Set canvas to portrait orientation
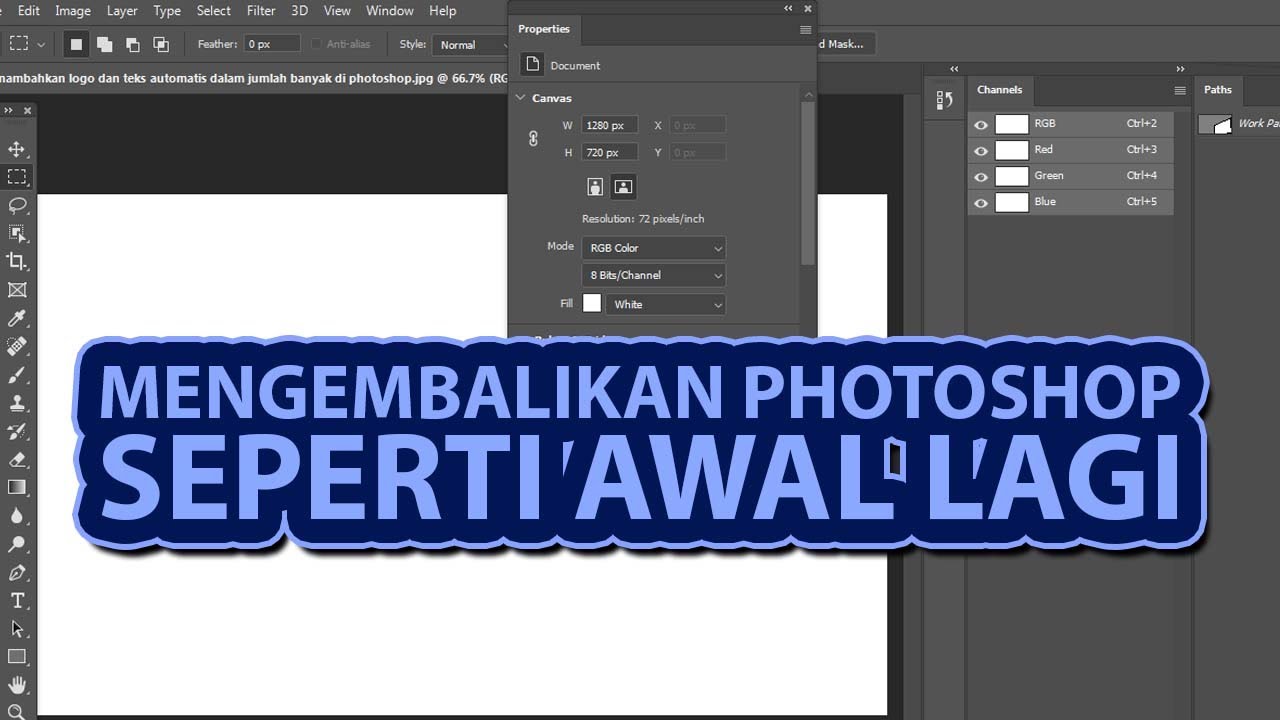Viewport: 1280px width, 720px height. pos(595,186)
